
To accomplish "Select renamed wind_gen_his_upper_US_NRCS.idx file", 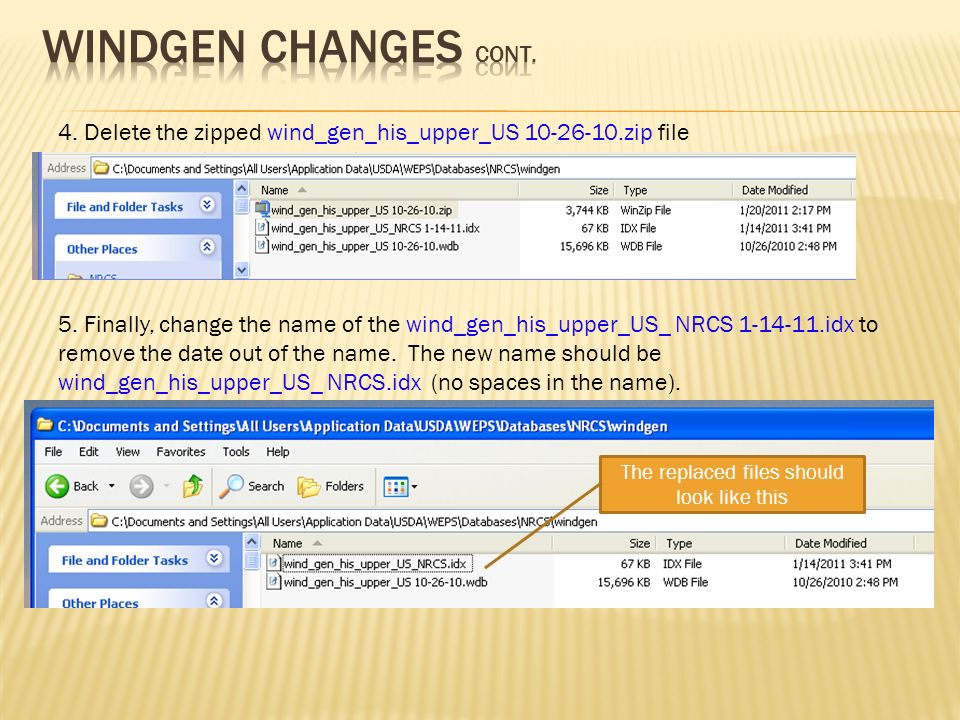I will click(x=375, y=563).
